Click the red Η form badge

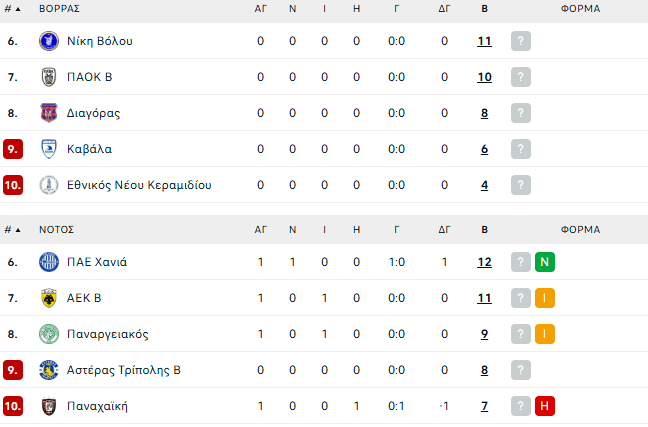(545, 406)
